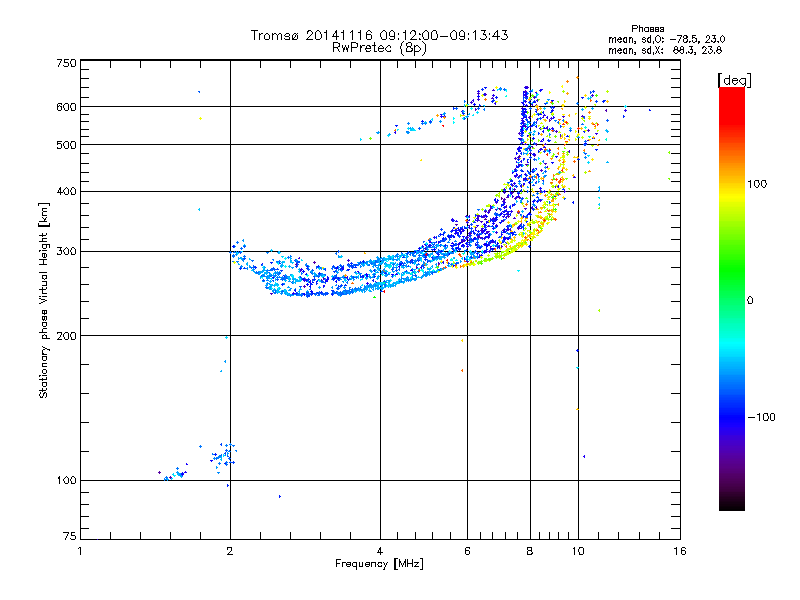
Task: Select the 'RwPretec (8p)' subtitle text
Action: tap(379, 48)
